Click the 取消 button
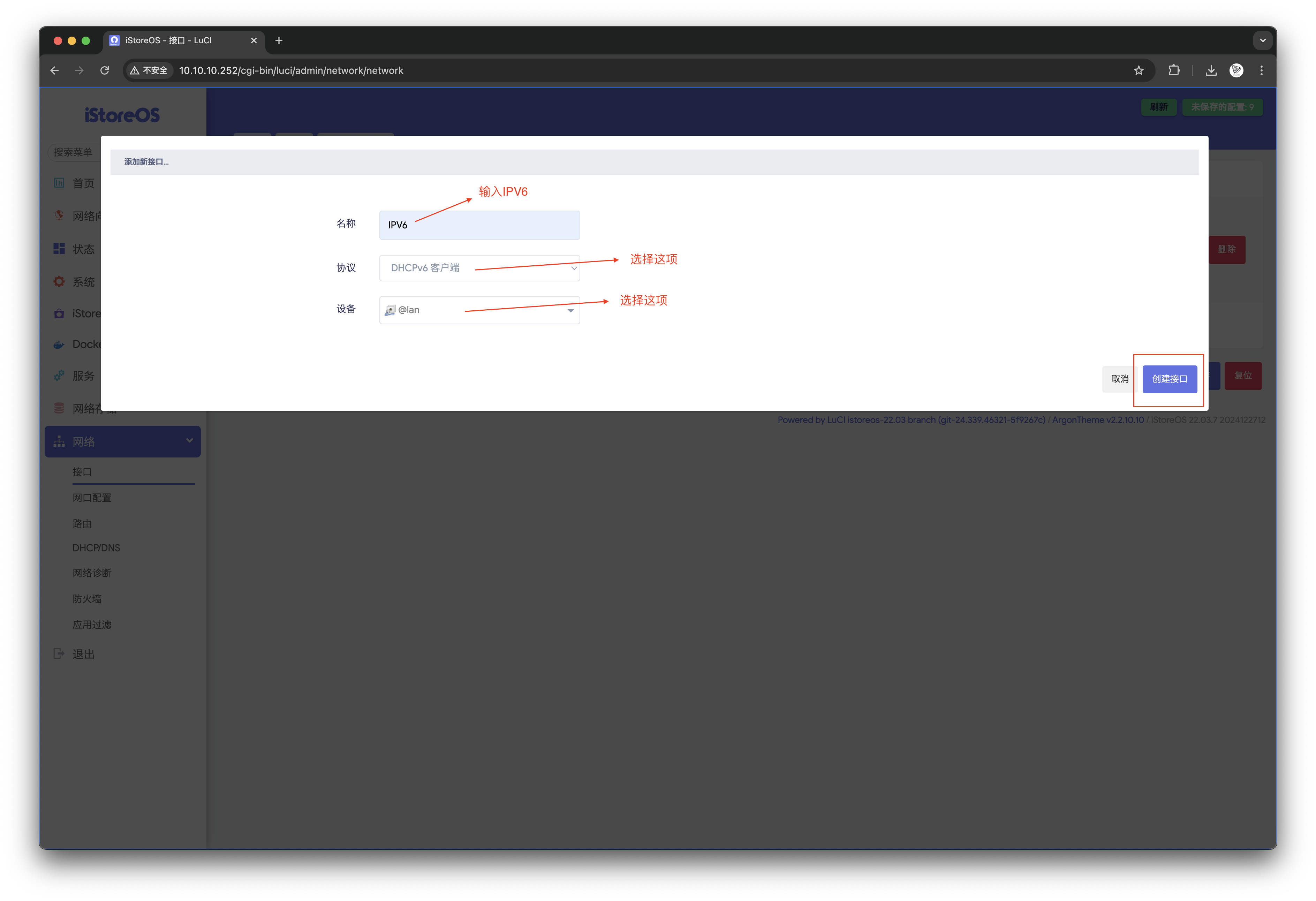The width and height of the screenshot is (1316, 901). pyautogui.click(x=1119, y=379)
